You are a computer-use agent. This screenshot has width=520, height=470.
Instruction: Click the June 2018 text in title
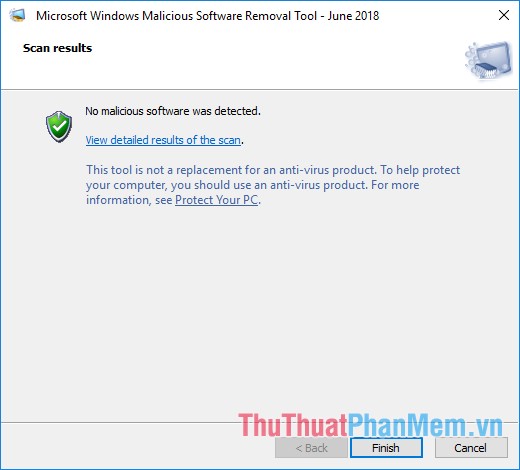point(353,16)
